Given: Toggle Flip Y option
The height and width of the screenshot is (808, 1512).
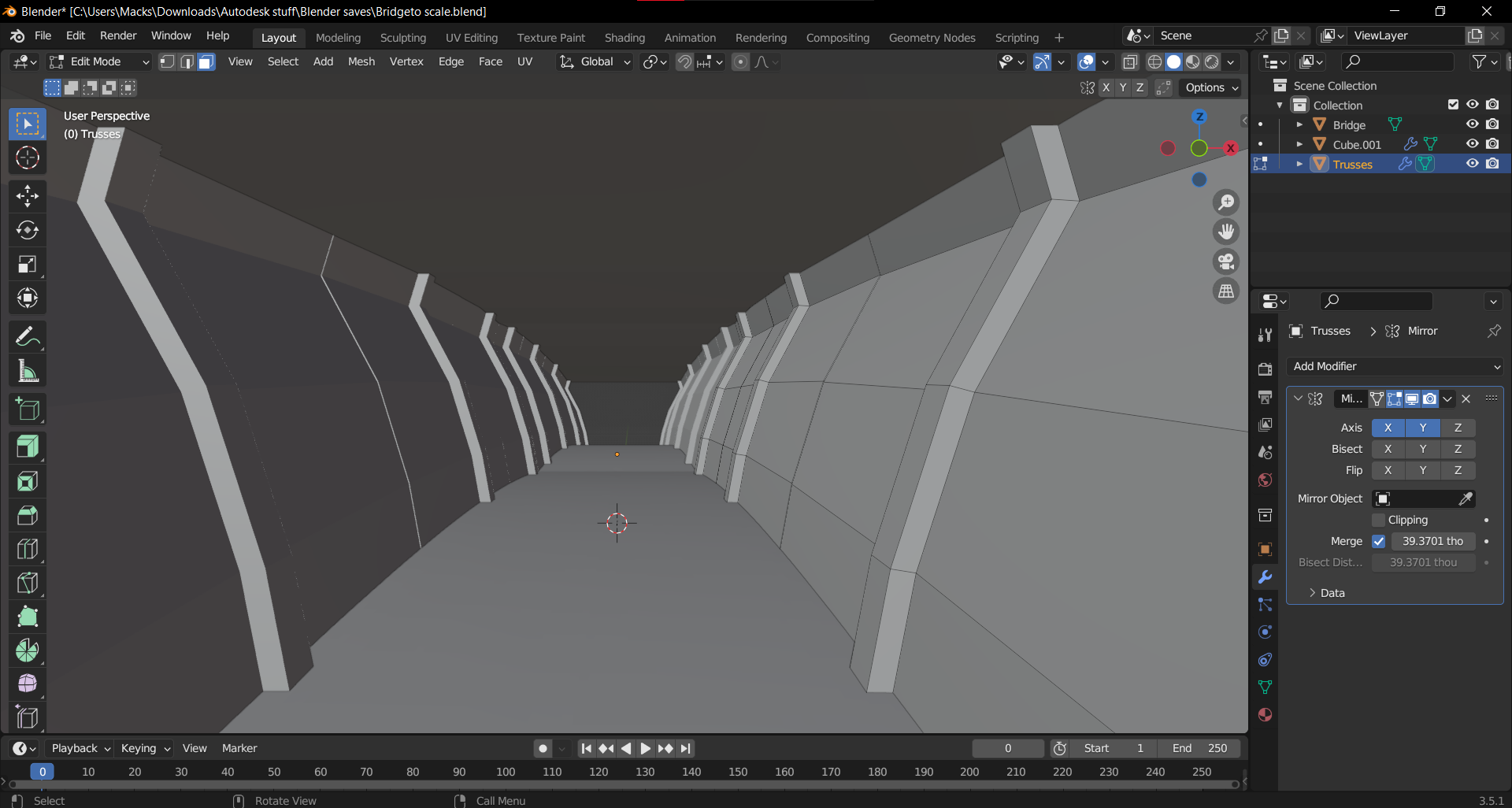Looking at the screenshot, I should tap(1422, 470).
